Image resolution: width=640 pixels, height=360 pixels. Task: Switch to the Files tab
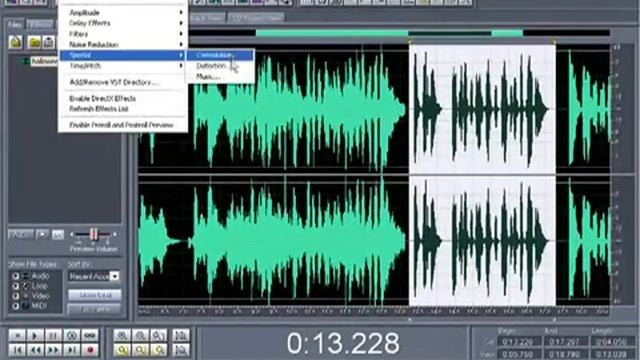pos(15,24)
